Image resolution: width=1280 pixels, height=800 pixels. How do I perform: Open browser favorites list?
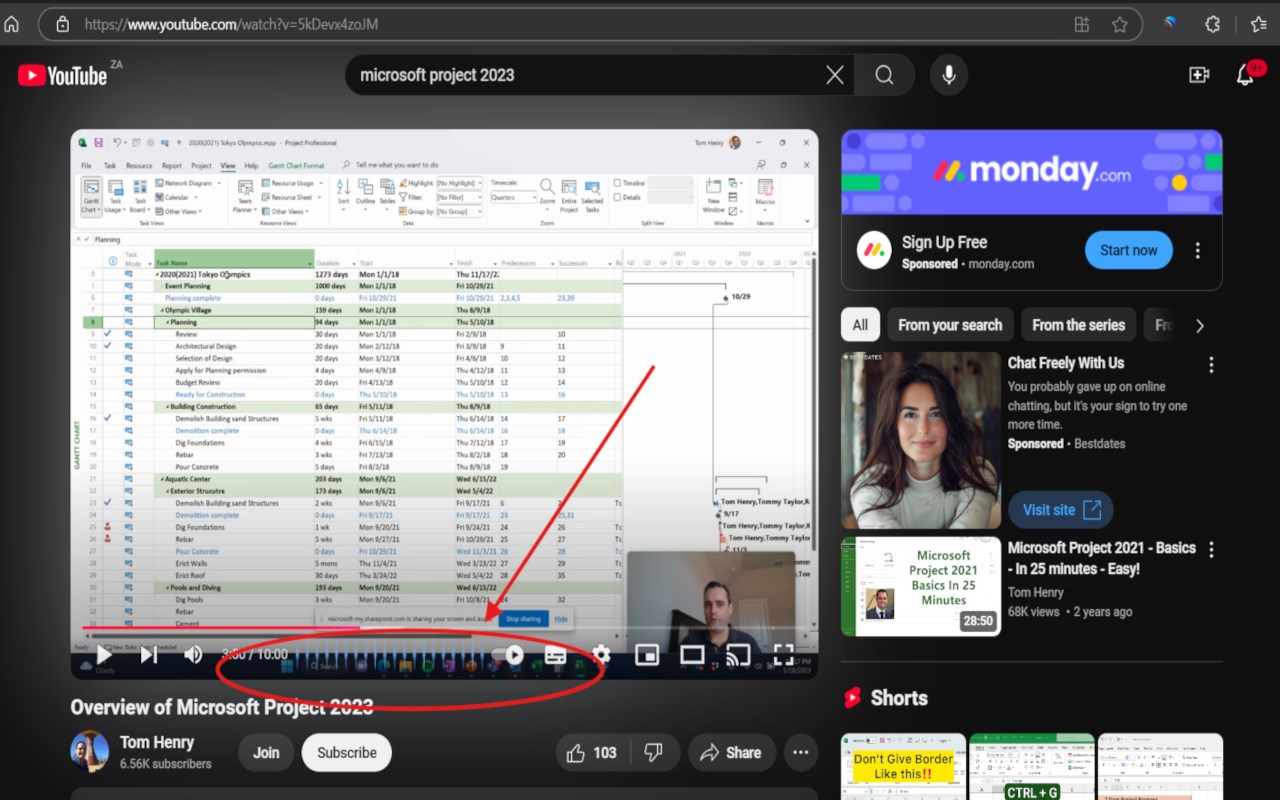point(1259,24)
